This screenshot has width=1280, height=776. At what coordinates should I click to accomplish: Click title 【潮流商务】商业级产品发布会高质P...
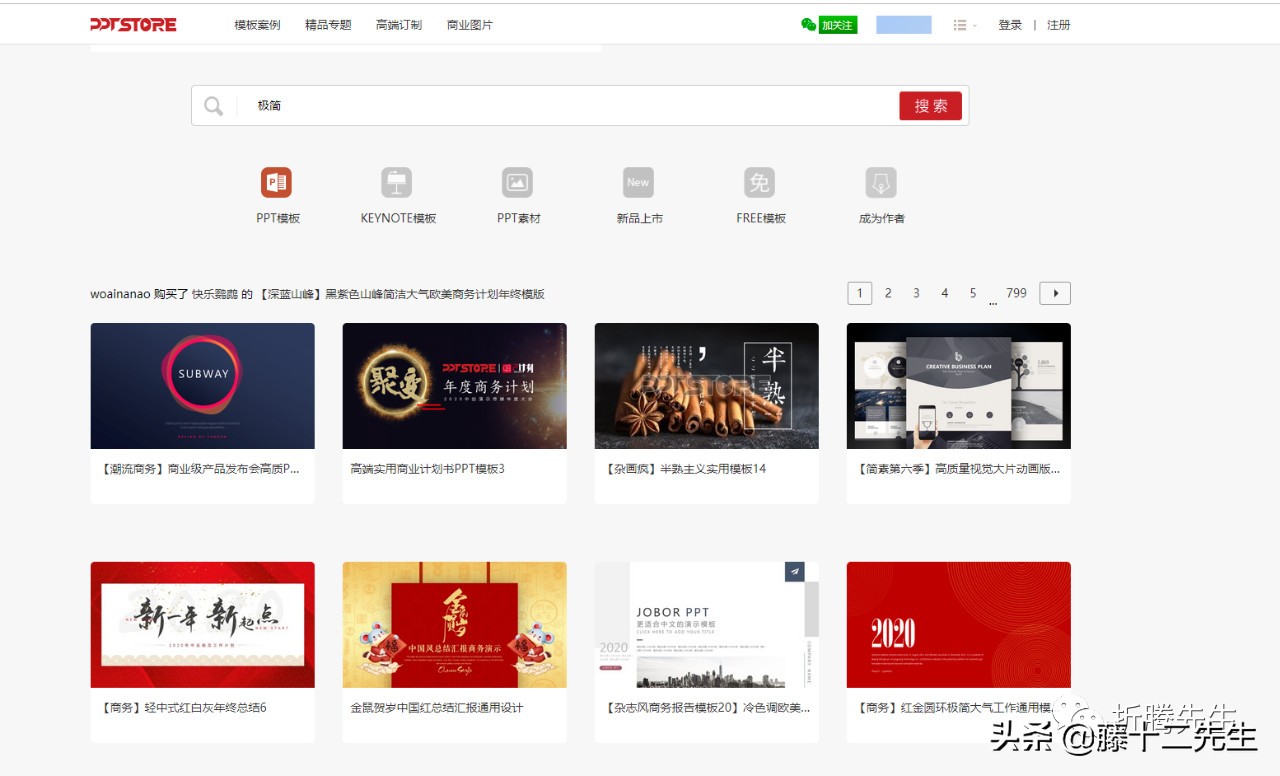tap(200, 469)
